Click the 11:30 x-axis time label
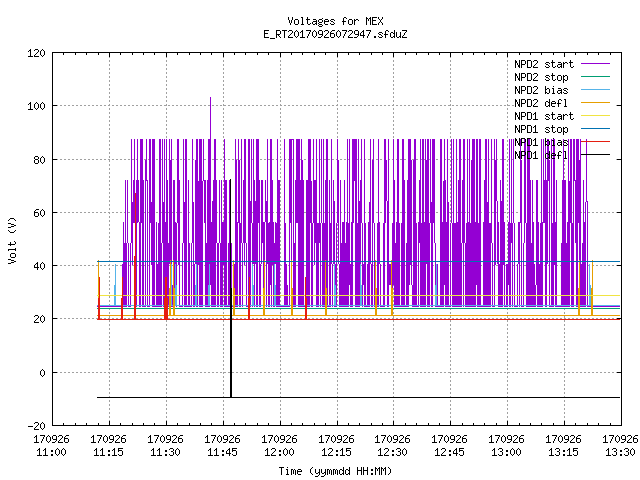This screenshot has width=640, height=480. pos(165,452)
